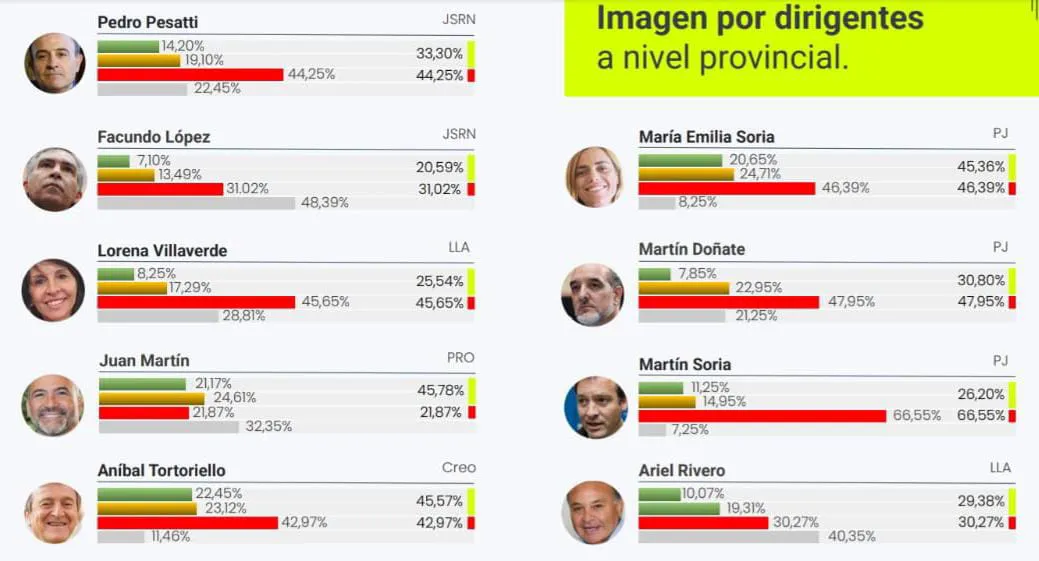1039x561 pixels.
Task: Click Juan Martín's green 21,17% bar
Action: (x=142, y=384)
